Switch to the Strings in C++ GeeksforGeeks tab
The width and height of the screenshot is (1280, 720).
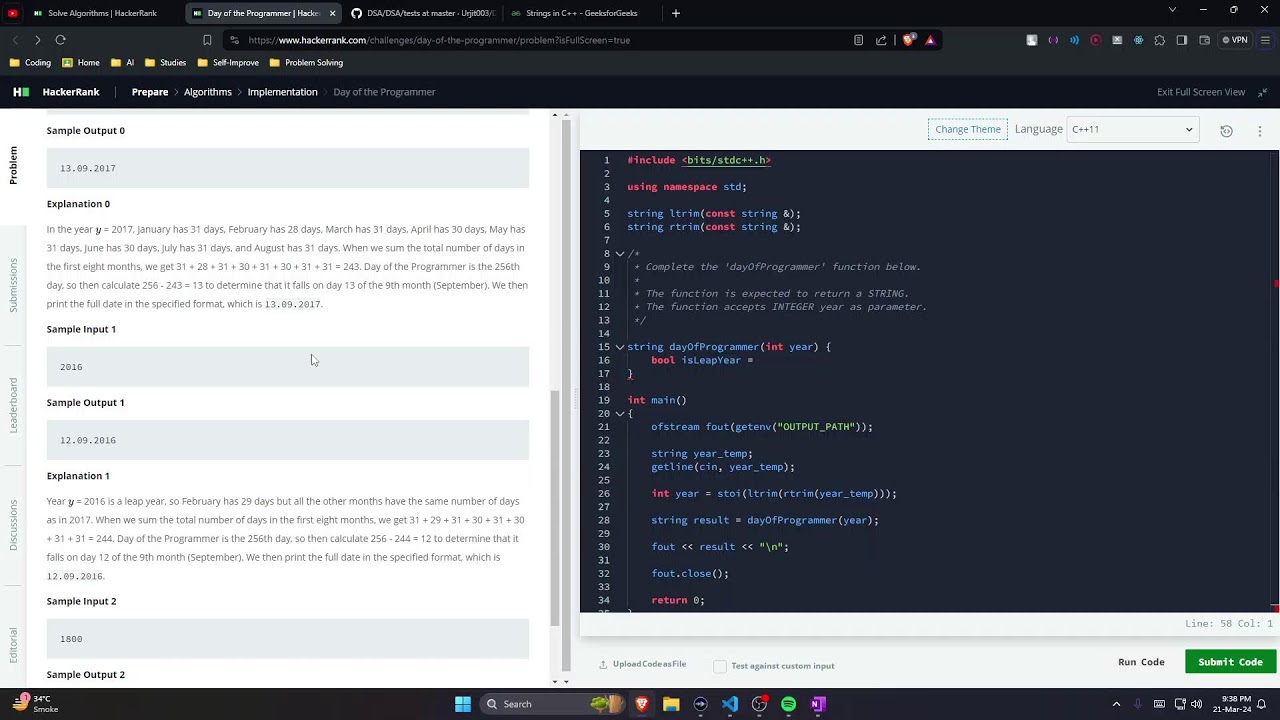[581, 13]
